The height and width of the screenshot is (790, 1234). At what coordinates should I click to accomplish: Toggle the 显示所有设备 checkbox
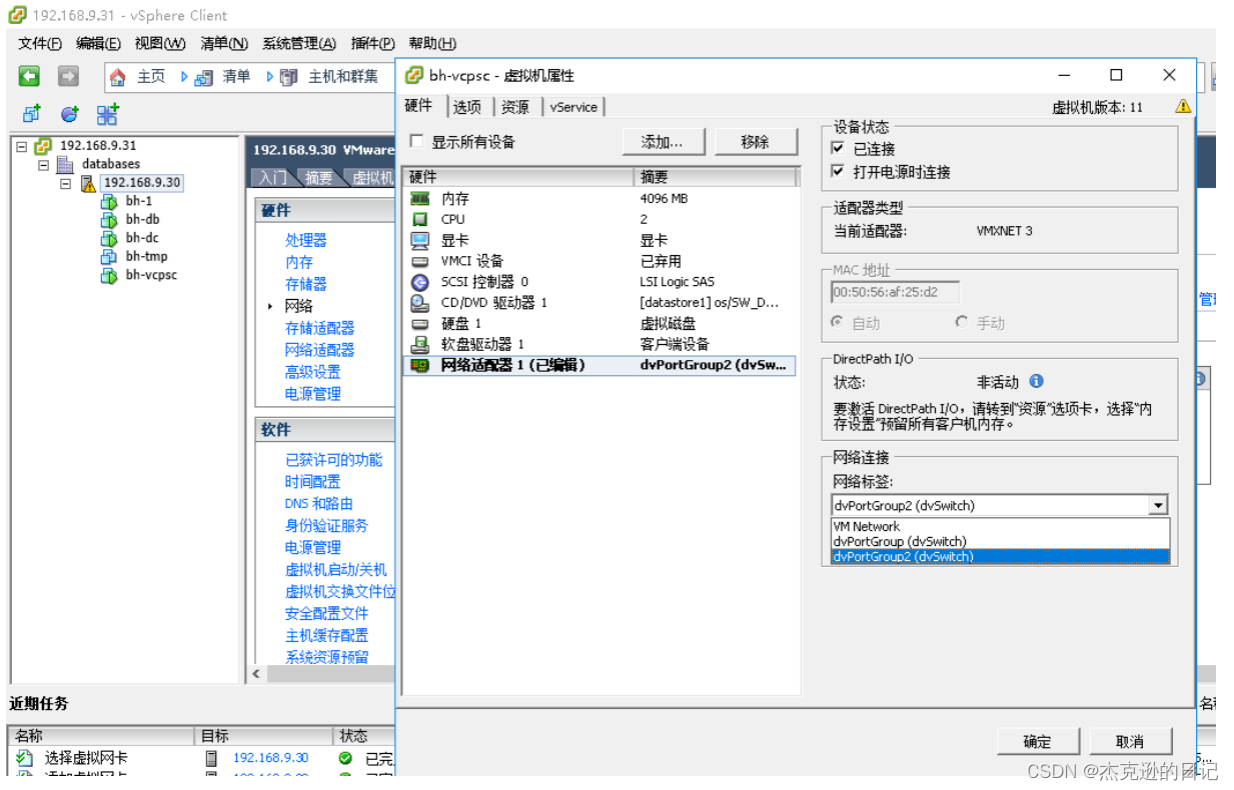pyautogui.click(x=416, y=142)
